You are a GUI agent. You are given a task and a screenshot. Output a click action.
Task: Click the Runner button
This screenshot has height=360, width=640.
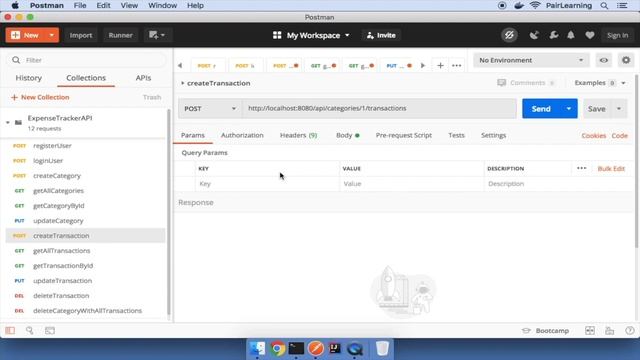point(120,35)
